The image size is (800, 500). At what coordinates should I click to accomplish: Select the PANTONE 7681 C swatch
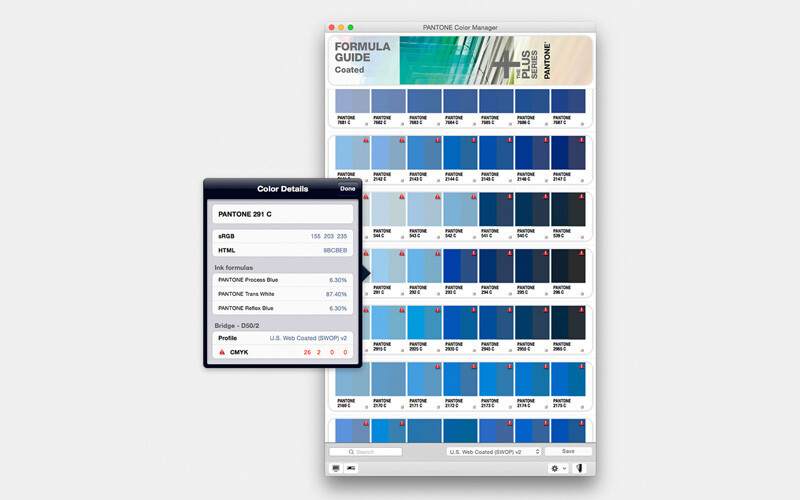pyautogui.click(x=353, y=101)
